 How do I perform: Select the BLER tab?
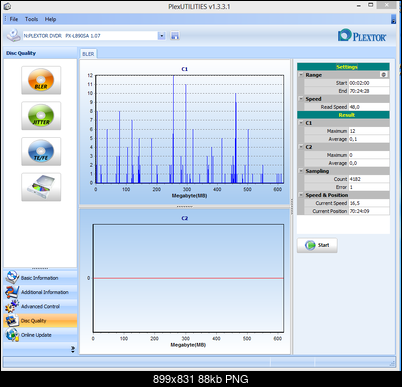point(88,54)
